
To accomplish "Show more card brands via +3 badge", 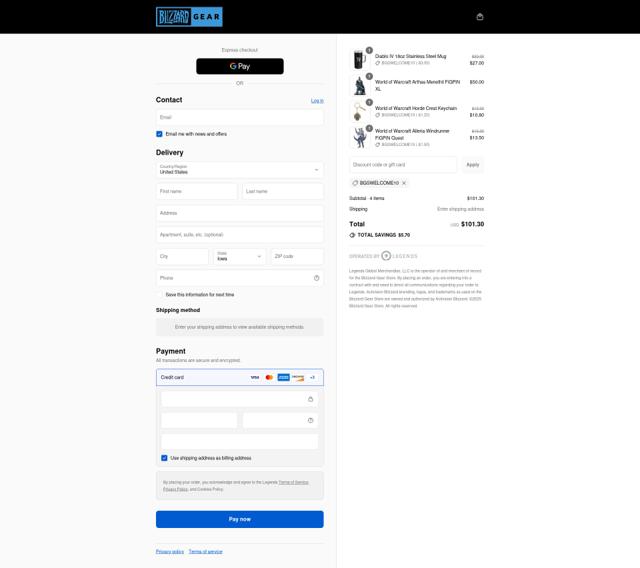I will pos(312,377).
